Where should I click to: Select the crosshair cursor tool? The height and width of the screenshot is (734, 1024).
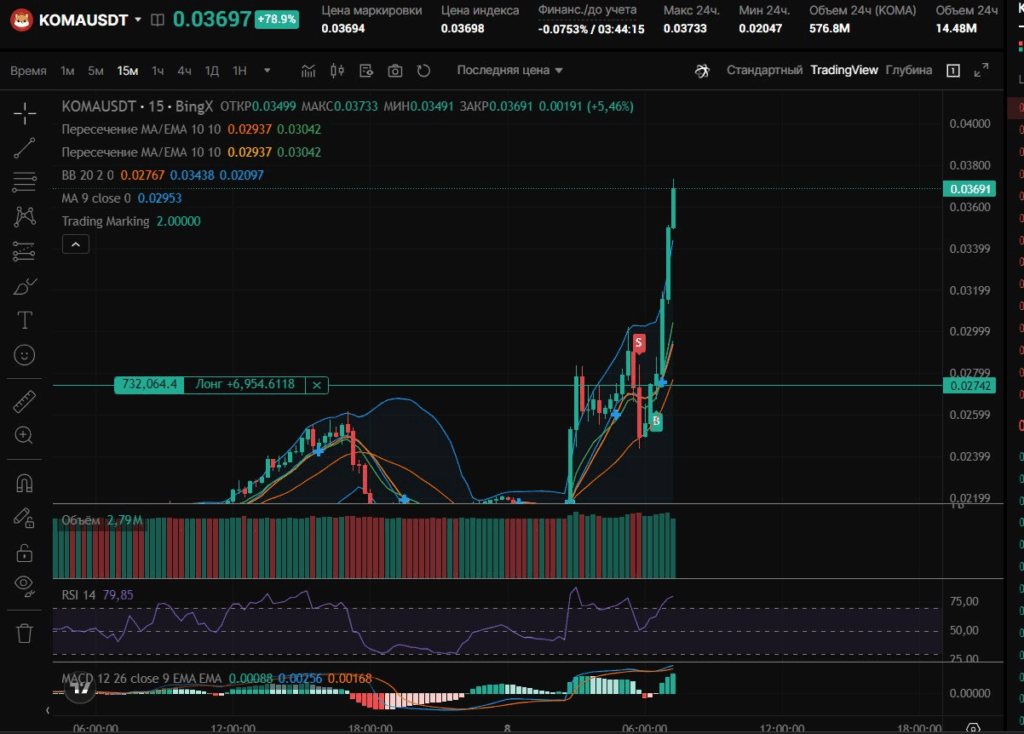click(x=25, y=113)
